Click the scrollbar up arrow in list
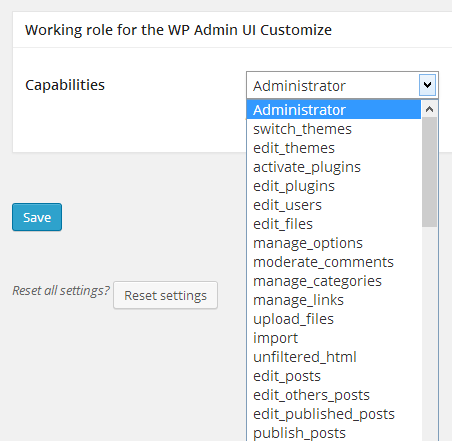This screenshot has width=452, height=441. point(429,109)
